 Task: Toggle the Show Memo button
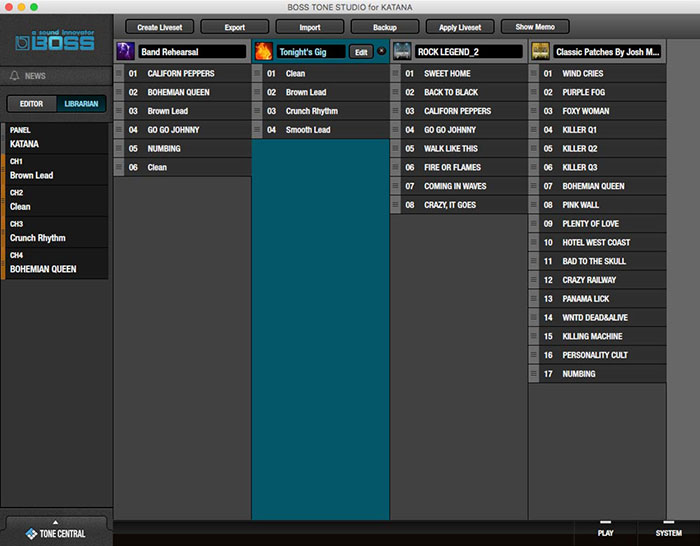535,27
